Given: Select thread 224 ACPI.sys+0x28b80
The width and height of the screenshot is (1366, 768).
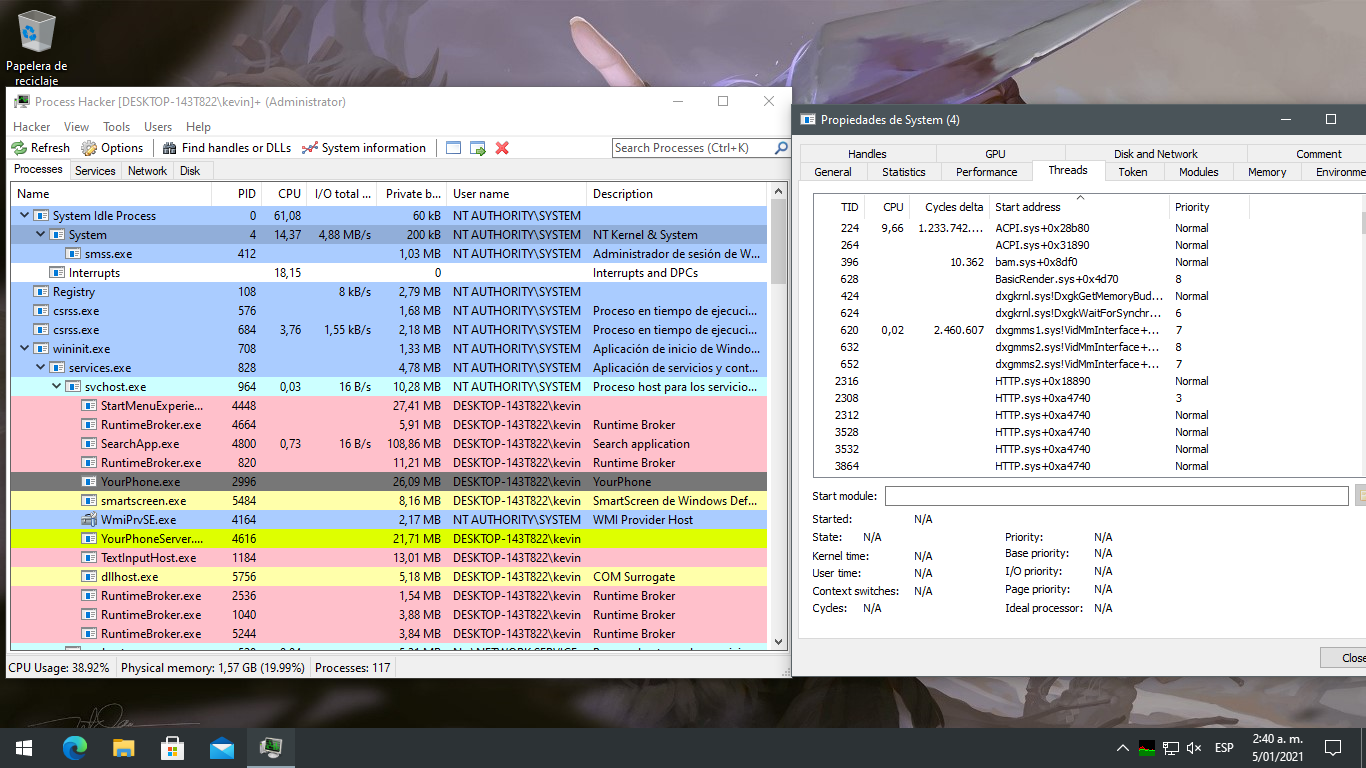Looking at the screenshot, I should tap(1087, 228).
